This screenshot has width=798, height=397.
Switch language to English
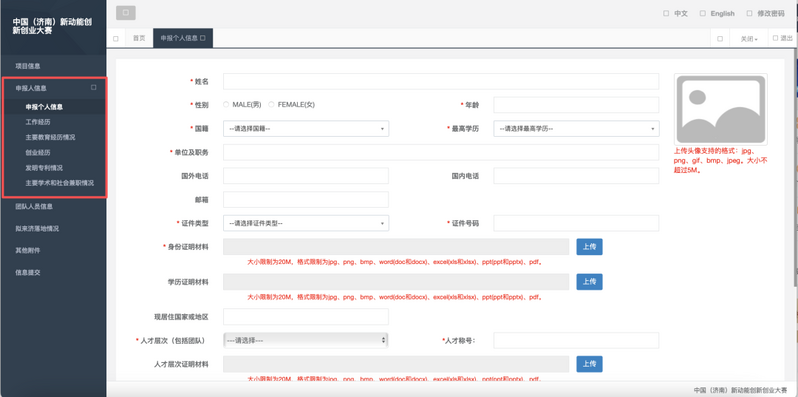[x=723, y=14]
